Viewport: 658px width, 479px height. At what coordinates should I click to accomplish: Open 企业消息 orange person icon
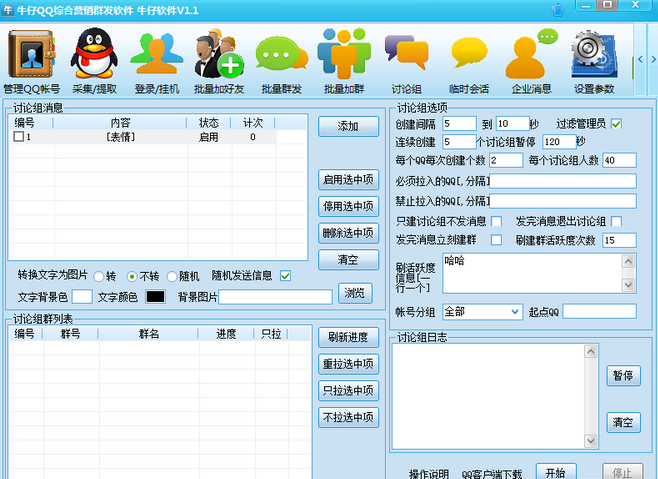[x=531, y=54]
